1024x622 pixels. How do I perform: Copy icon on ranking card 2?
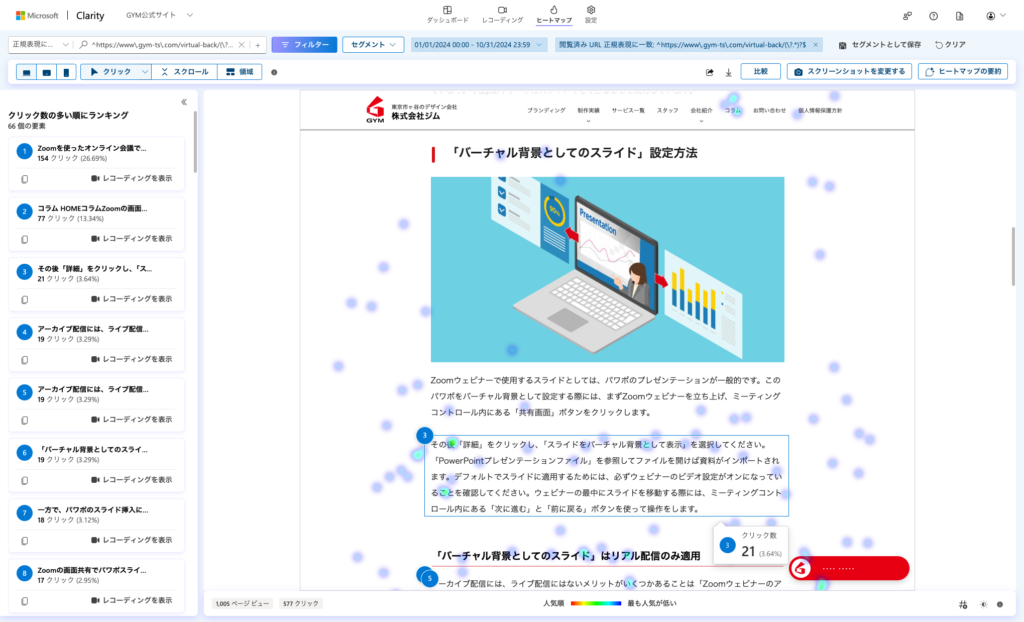pyautogui.click(x=24, y=239)
